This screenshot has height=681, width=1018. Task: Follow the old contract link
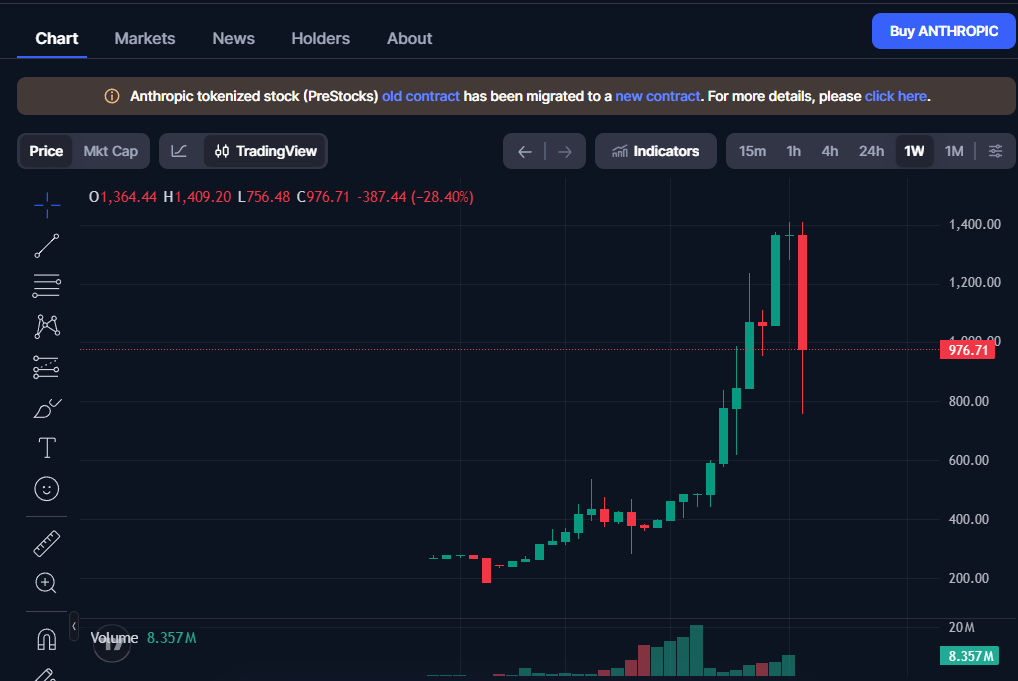pos(421,96)
